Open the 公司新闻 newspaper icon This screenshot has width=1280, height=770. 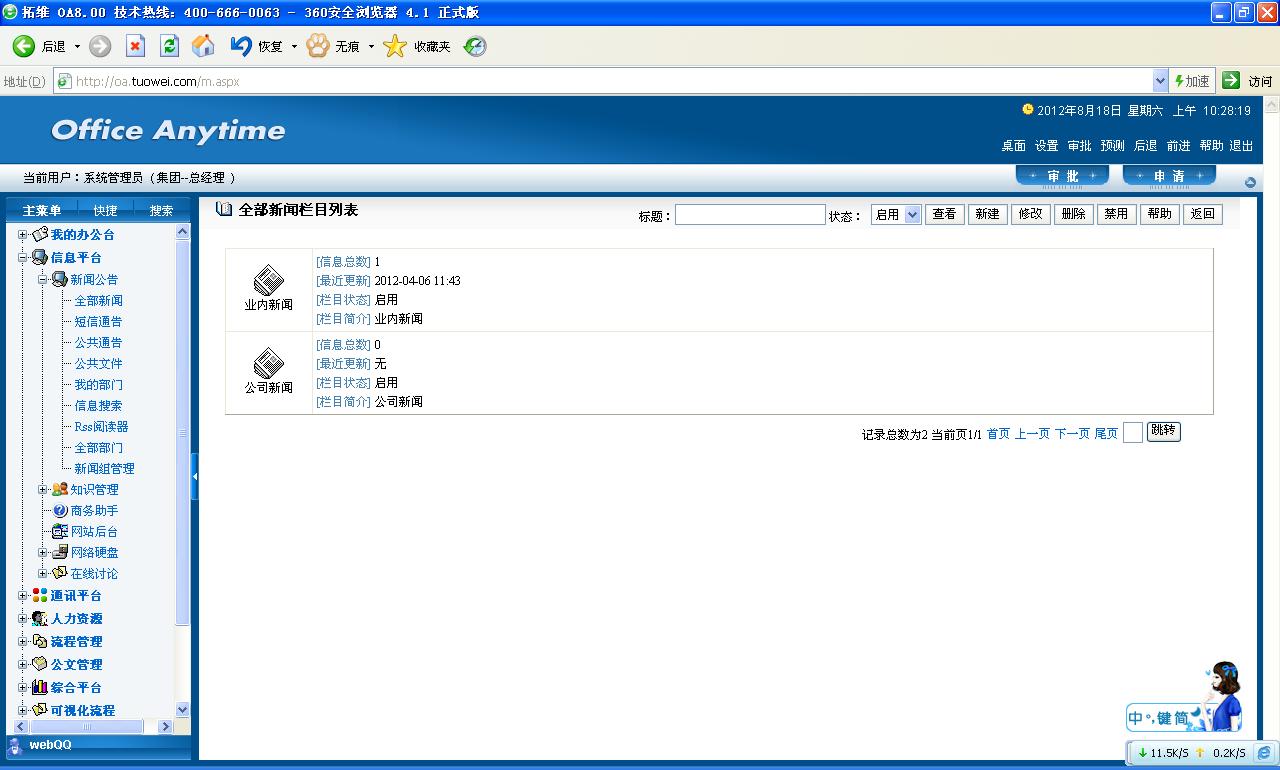pyautogui.click(x=268, y=363)
